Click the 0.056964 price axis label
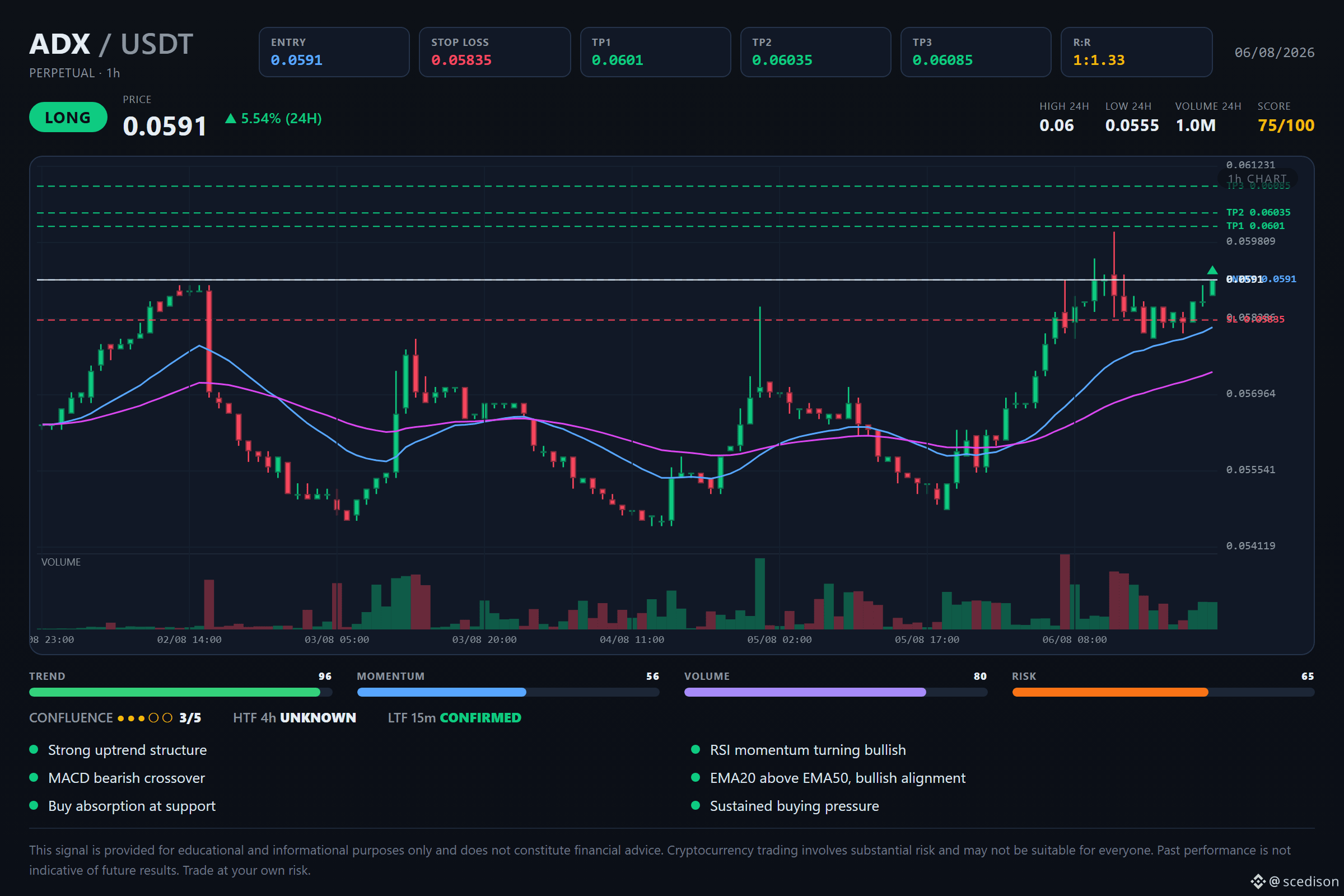The image size is (1344, 896). click(x=1251, y=394)
